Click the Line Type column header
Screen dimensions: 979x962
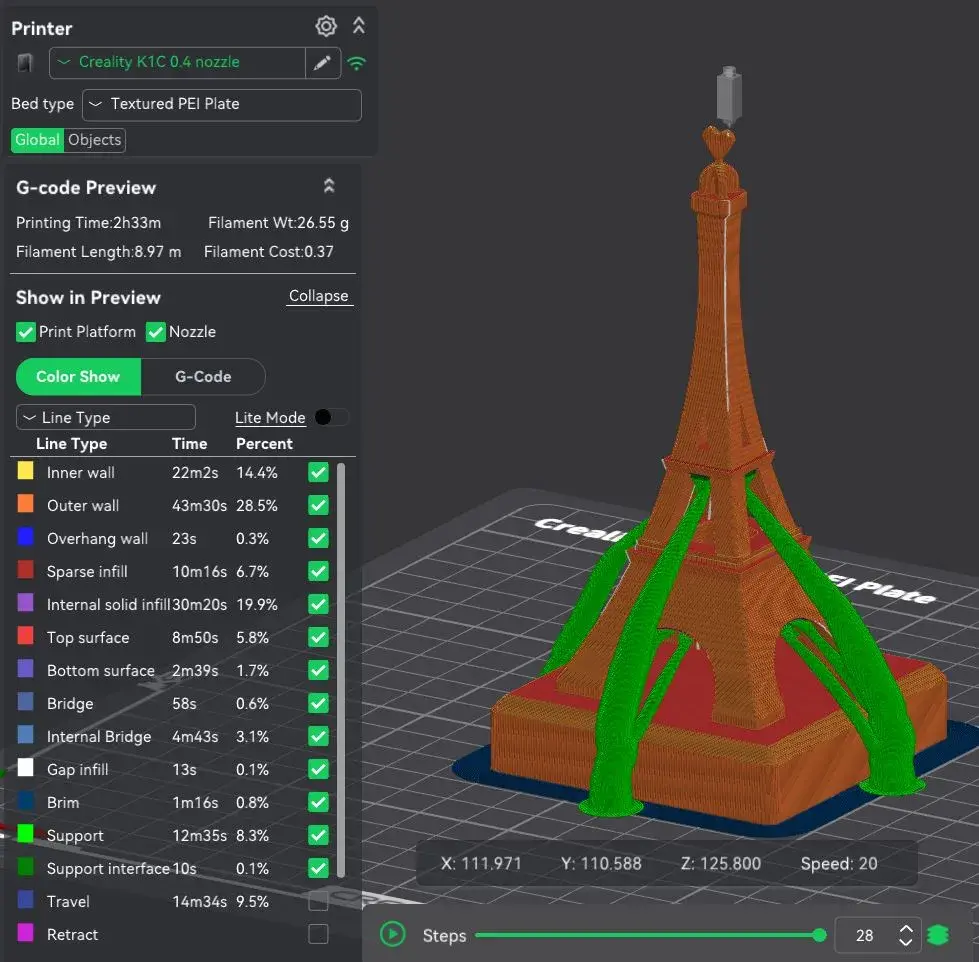(x=72, y=444)
